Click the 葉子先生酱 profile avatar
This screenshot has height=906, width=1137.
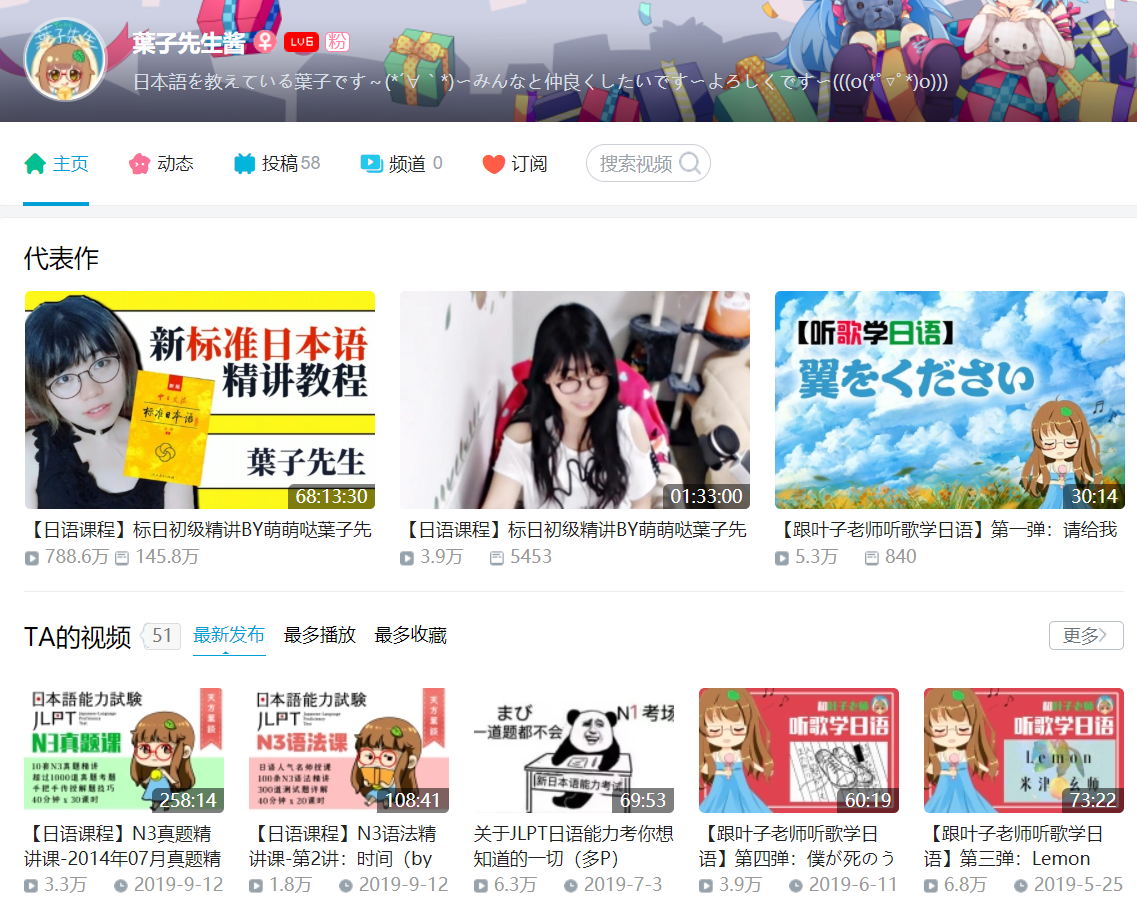[66, 60]
